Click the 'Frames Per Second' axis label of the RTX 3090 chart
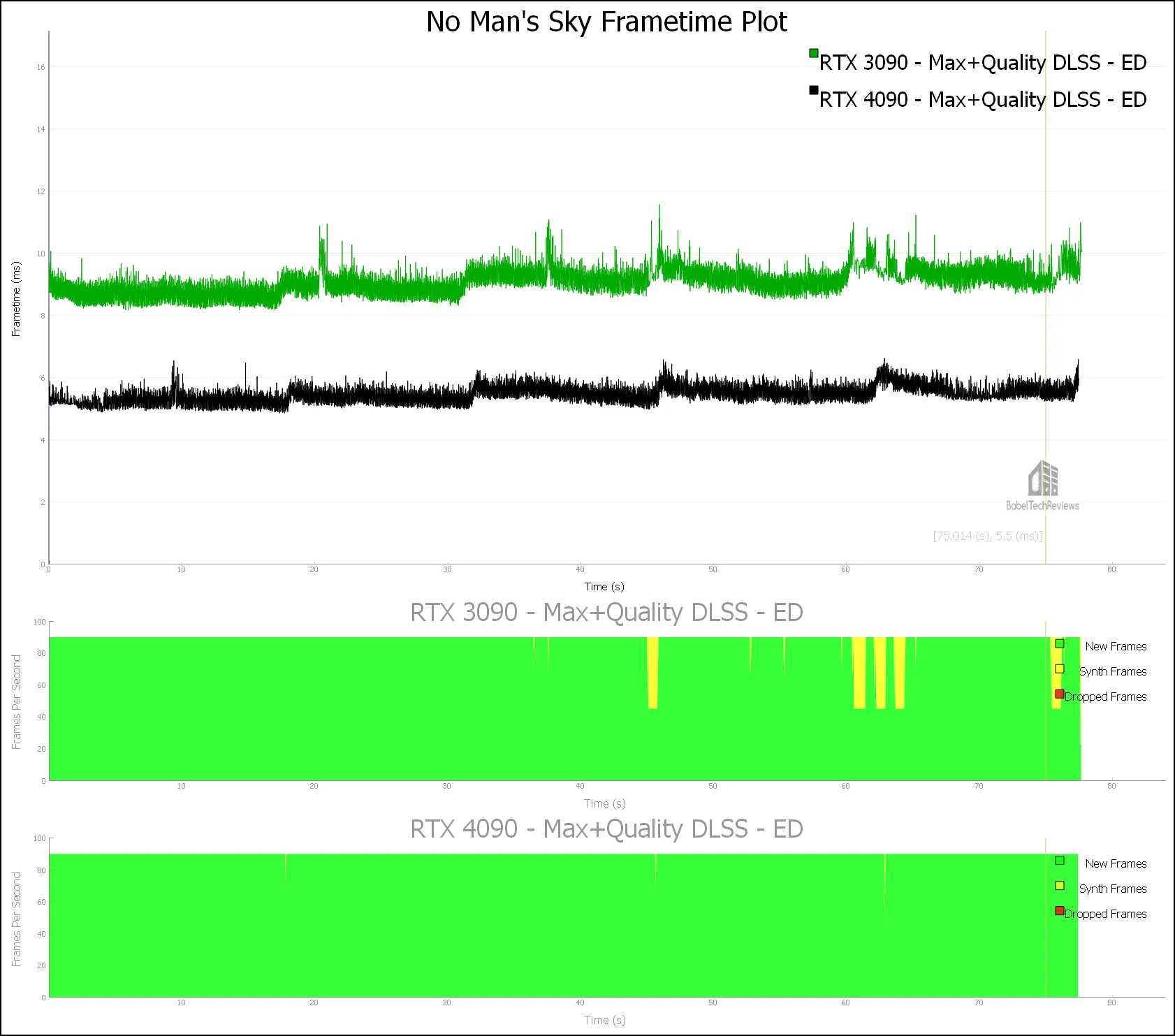This screenshot has height=1036, width=1175. tap(16, 701)
